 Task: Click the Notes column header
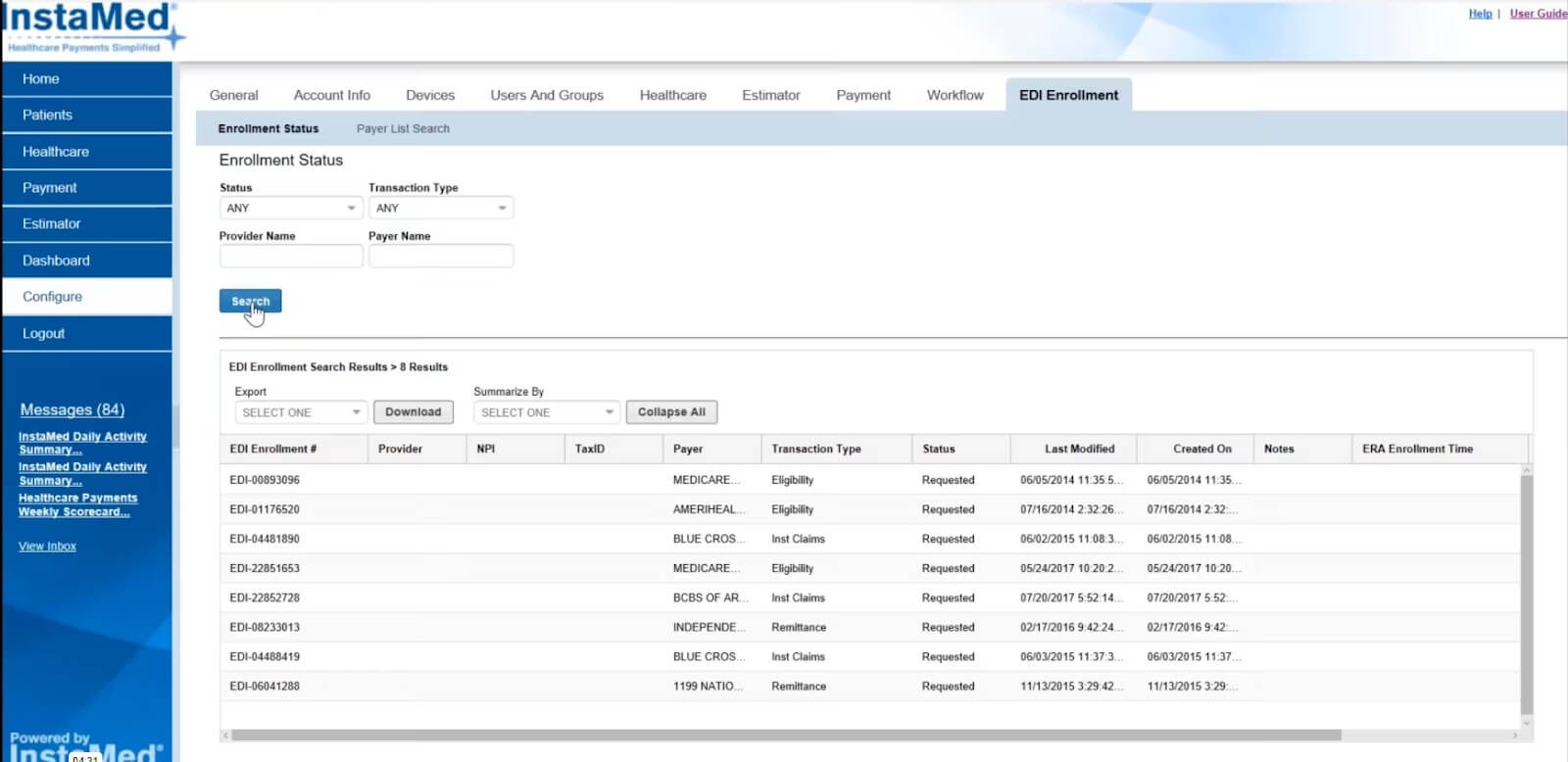pos(1302,449)
